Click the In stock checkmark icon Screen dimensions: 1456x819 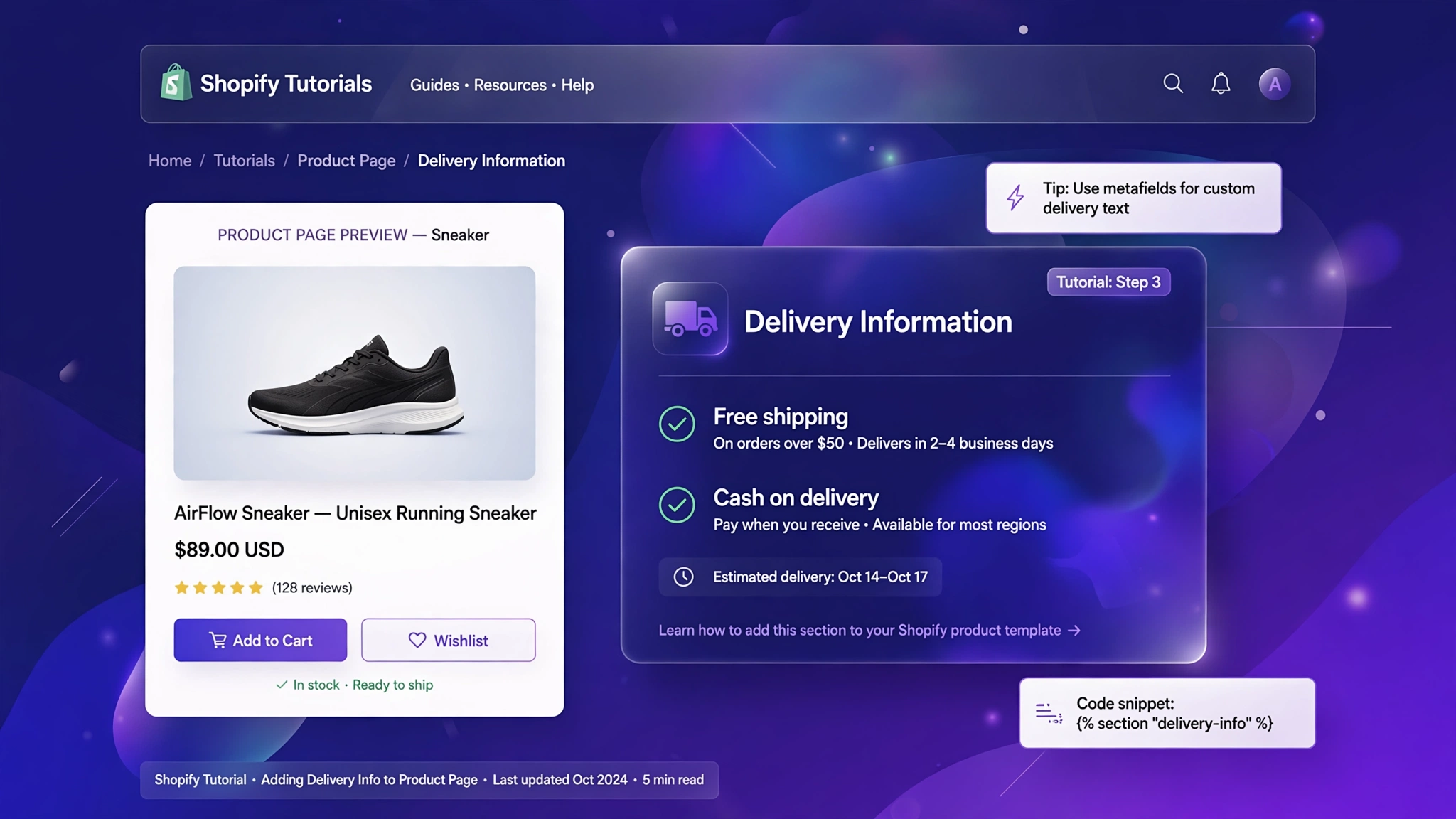coord(282,685)
